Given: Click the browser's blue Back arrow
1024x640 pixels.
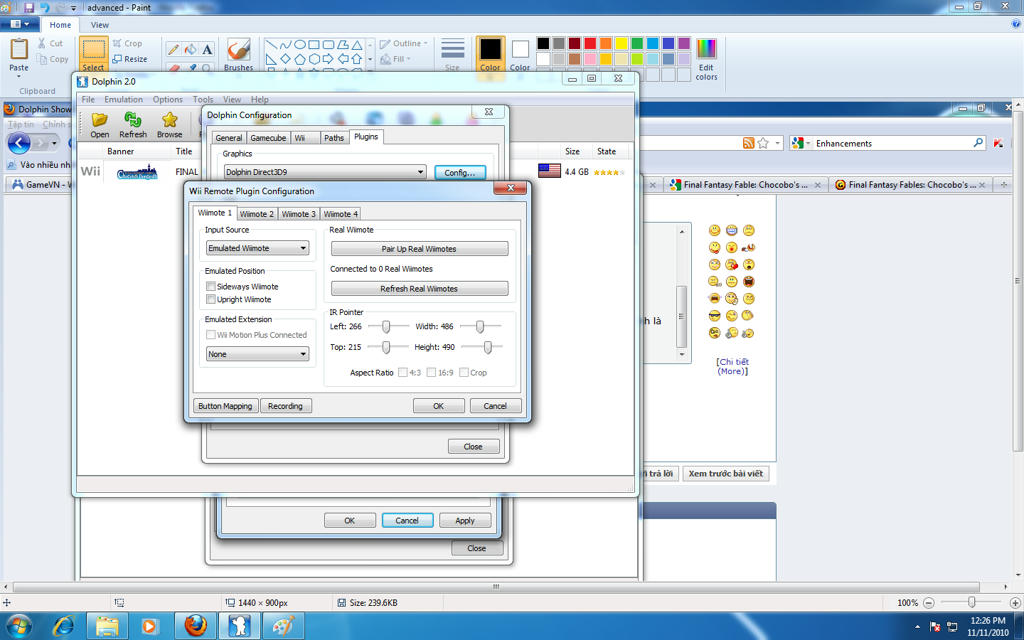Looking at the screenshot, I should click(19, 142).
